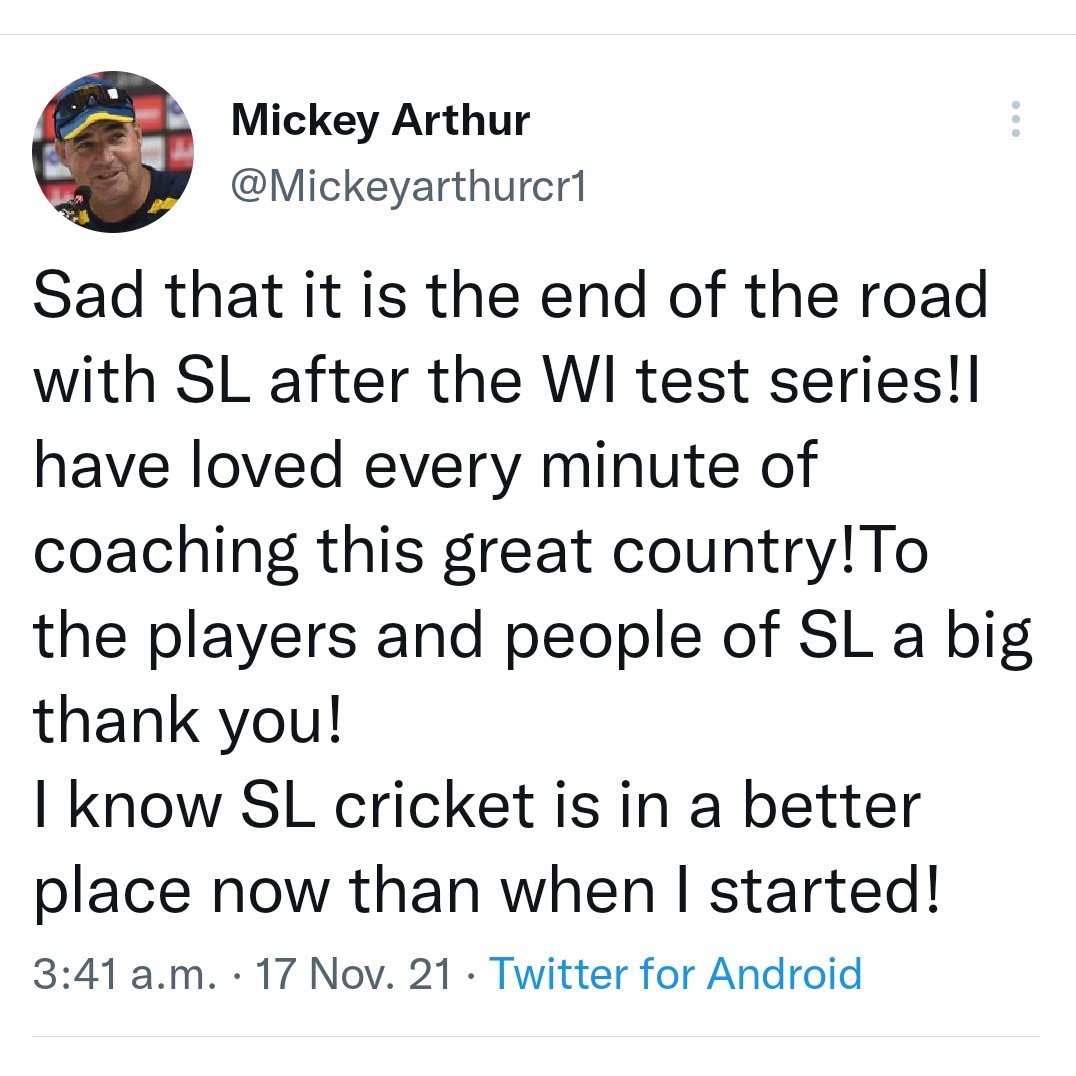This screenshot has width=1076, height=1076.
Task: Click the word 'cricket' in the tweet
Action: [x=434, y=806]
